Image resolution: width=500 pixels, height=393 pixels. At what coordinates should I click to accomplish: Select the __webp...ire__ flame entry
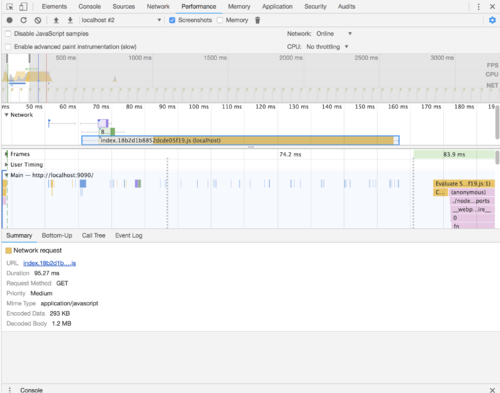(472, 210)
